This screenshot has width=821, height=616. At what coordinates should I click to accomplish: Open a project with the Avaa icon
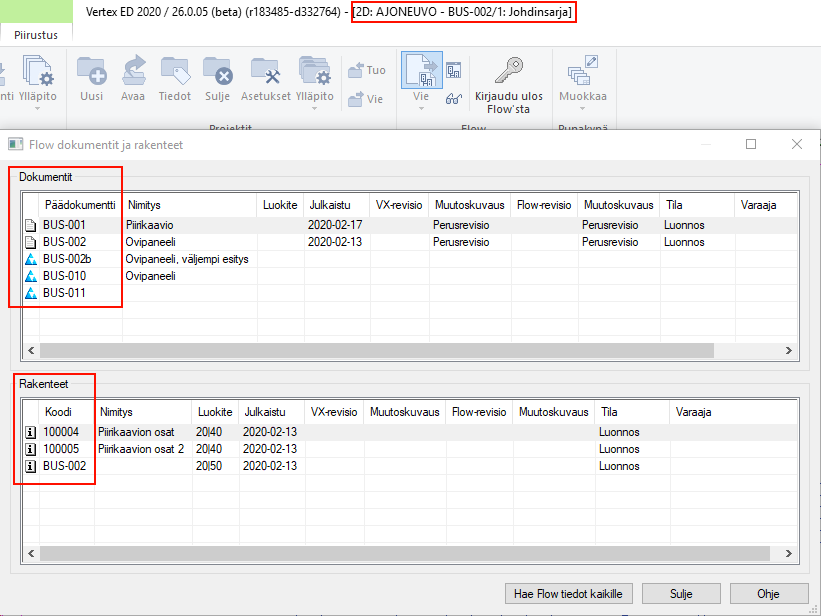click(x=133, y=72)
